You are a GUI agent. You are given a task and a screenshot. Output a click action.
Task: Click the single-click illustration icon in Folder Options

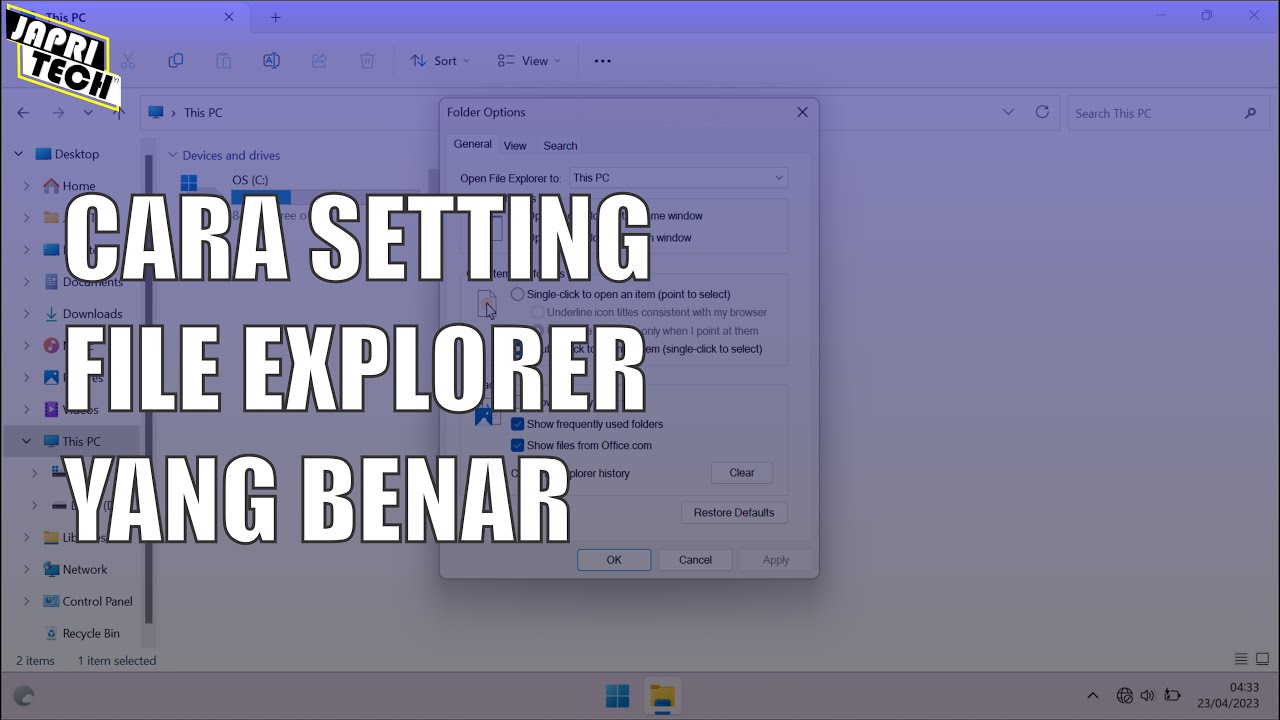(487, 304)
